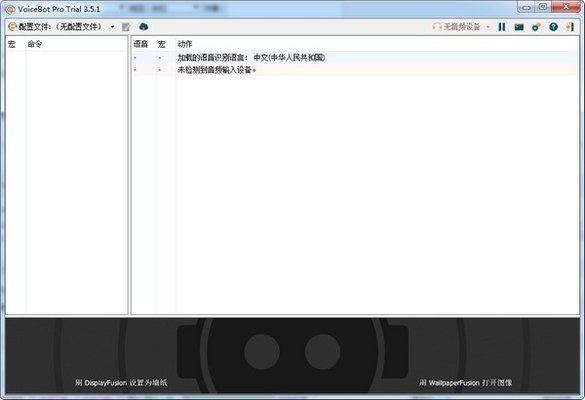Viewport: 585px width, 400px height.
Task: Click the blue help question-mark icon
Action: pos(553,27)
